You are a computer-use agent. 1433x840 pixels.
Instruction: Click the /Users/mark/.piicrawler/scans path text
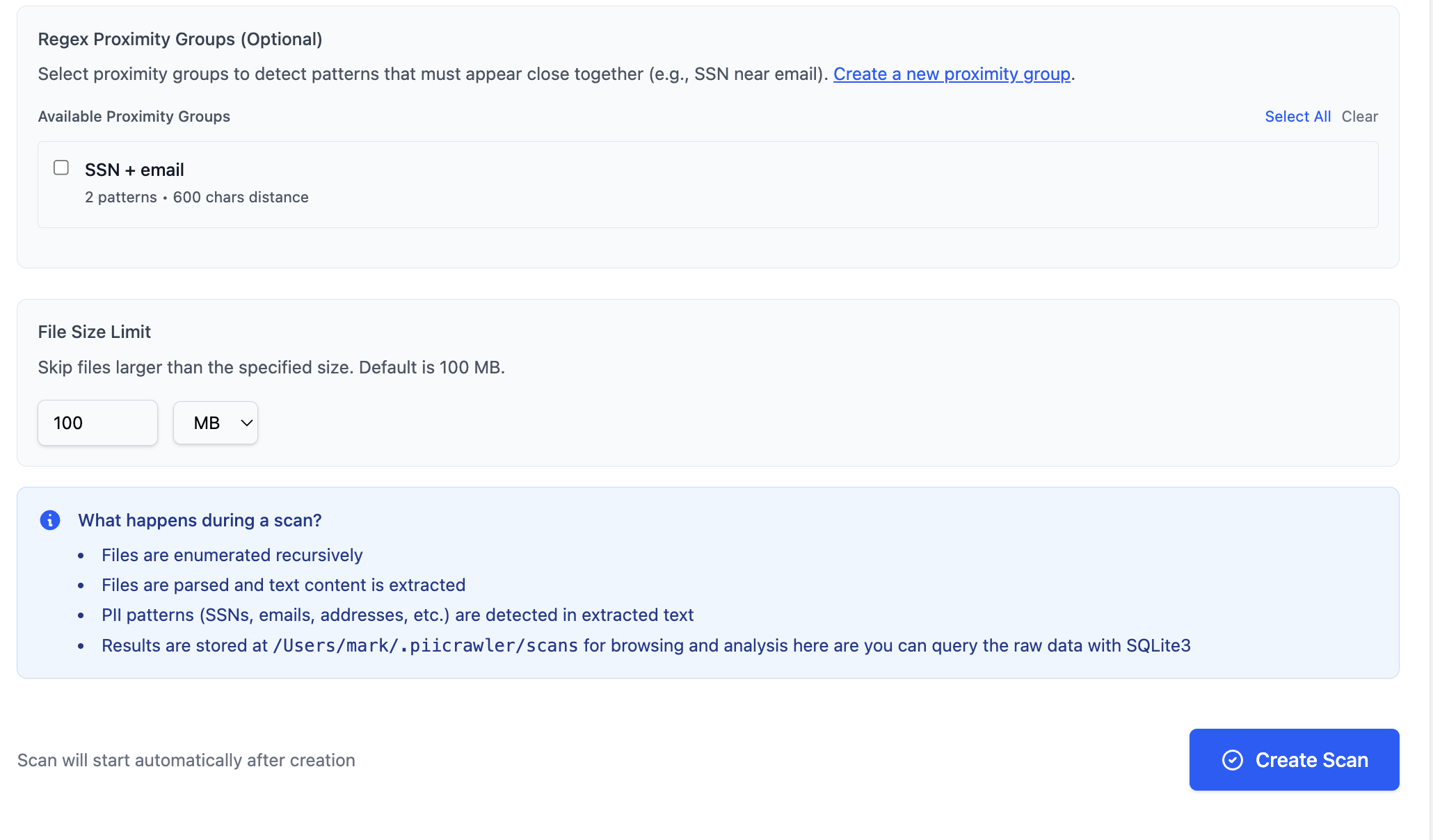(425, 646)
